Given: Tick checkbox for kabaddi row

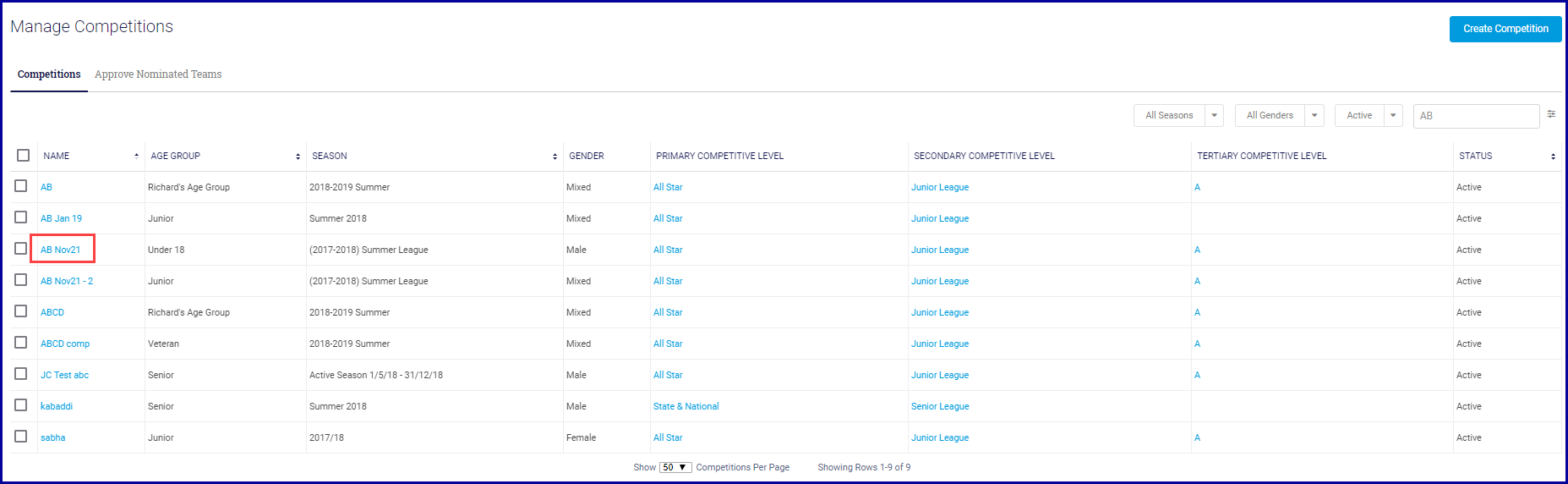Looking at the screenshot, I should coord(21,405).
